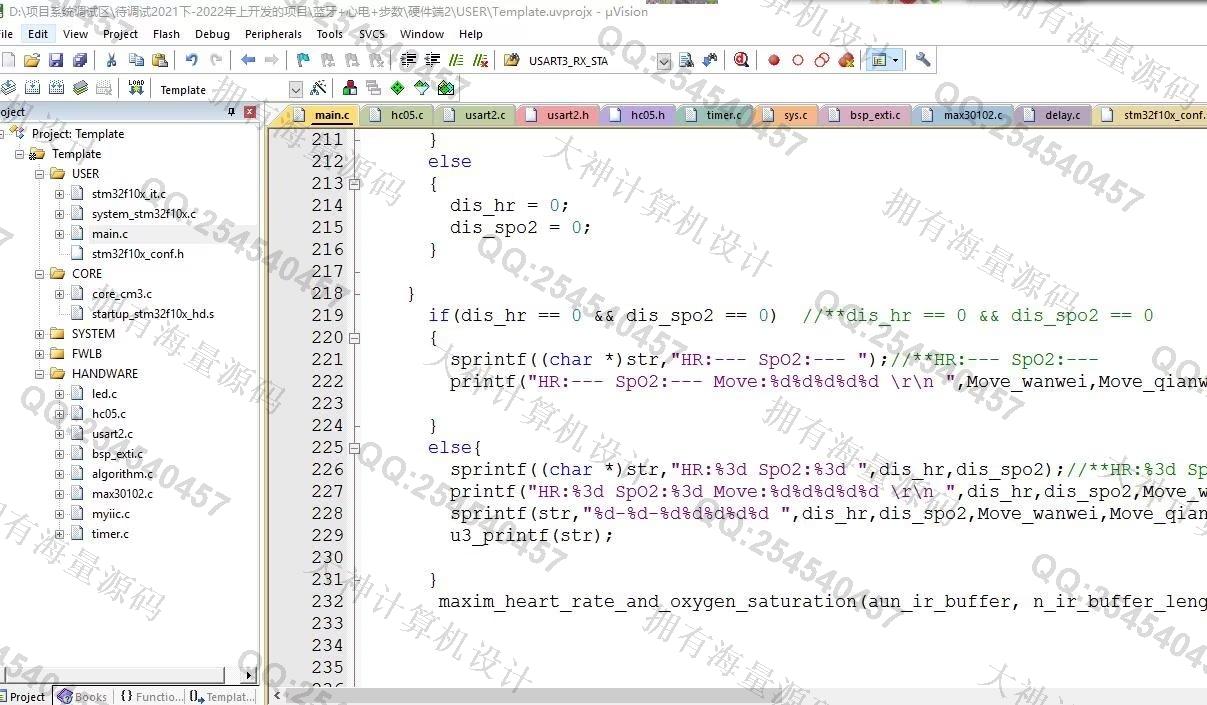This screenshot has height=705, width=1207.
Task: Collapse code fold at line 220
Action: tap(354, 338)
